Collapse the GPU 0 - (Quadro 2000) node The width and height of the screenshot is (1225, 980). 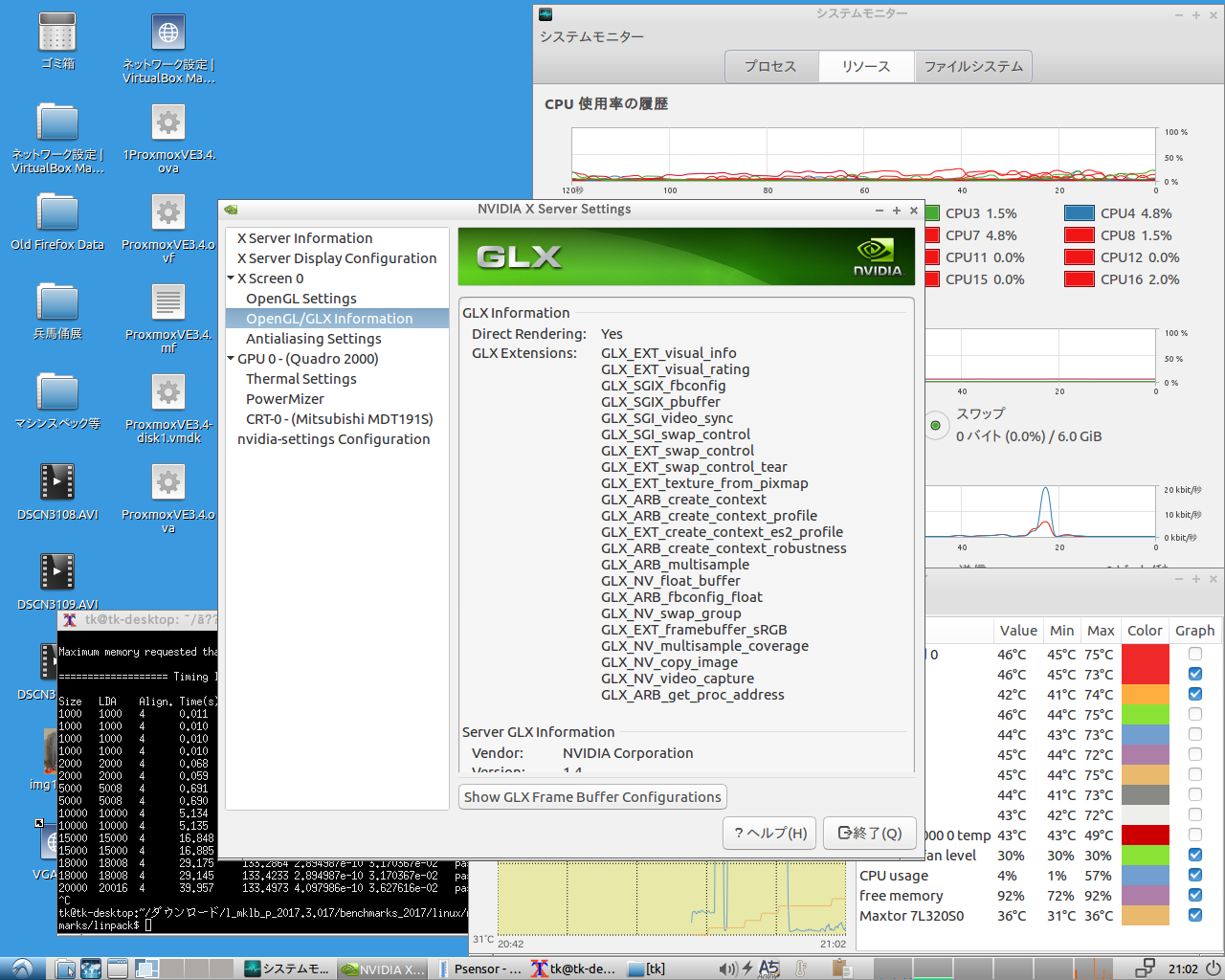click(231, 359)
